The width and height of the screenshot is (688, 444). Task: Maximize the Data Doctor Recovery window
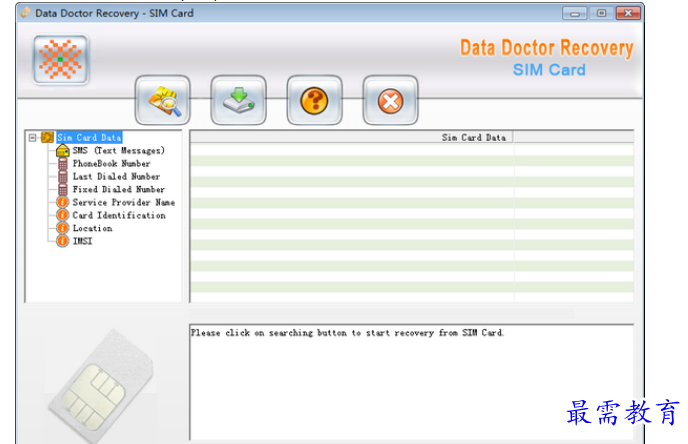pos(601,14)
